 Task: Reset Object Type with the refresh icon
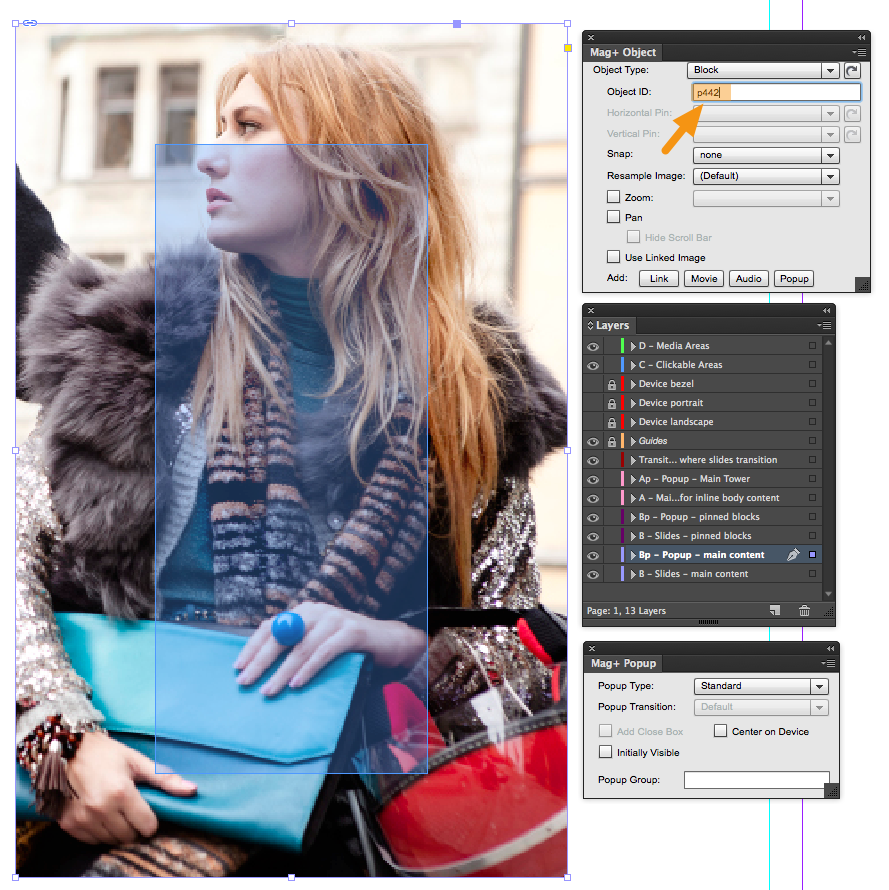pos(852,70)
